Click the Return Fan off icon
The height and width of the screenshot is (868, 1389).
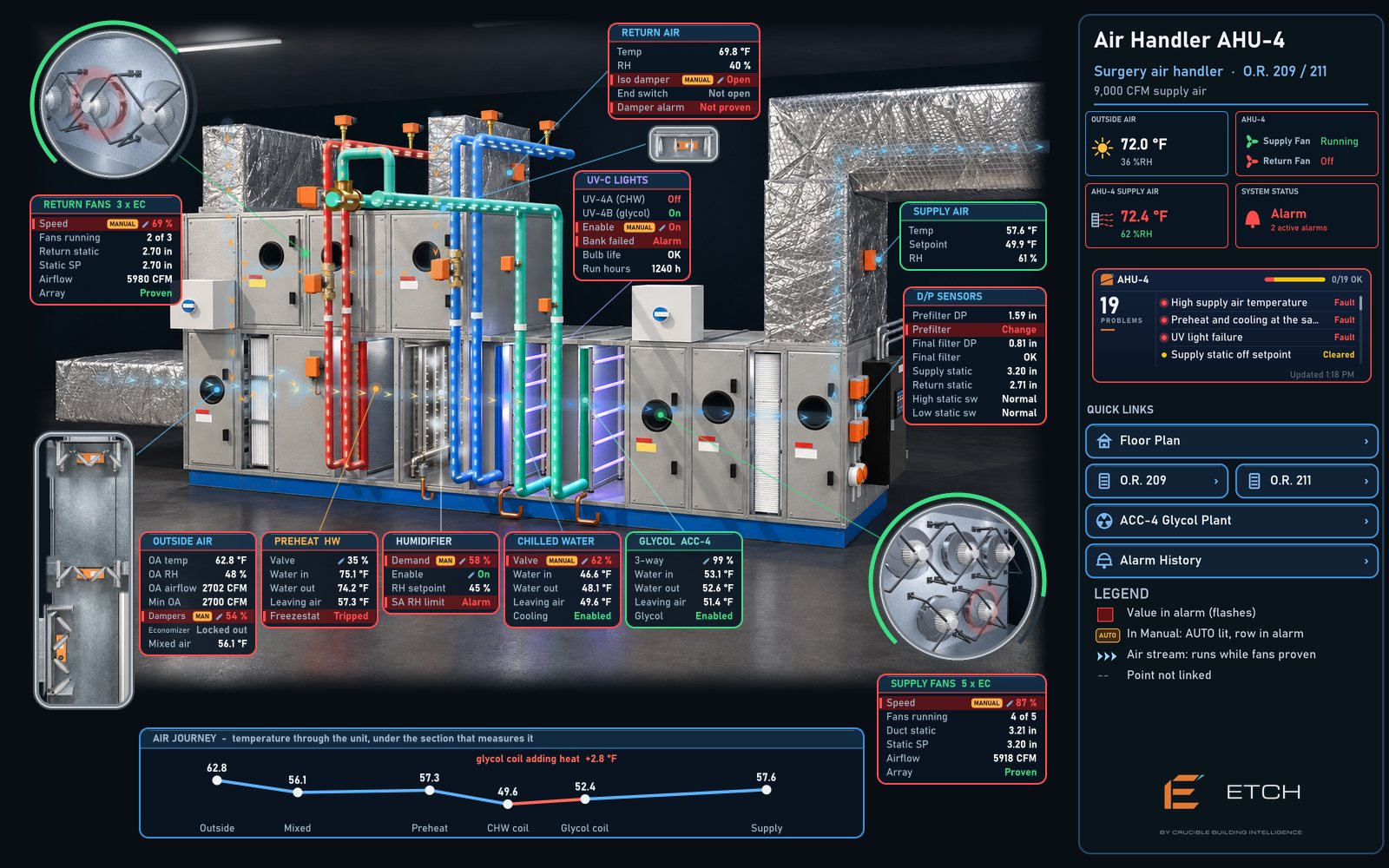[x=1252, y=161]
